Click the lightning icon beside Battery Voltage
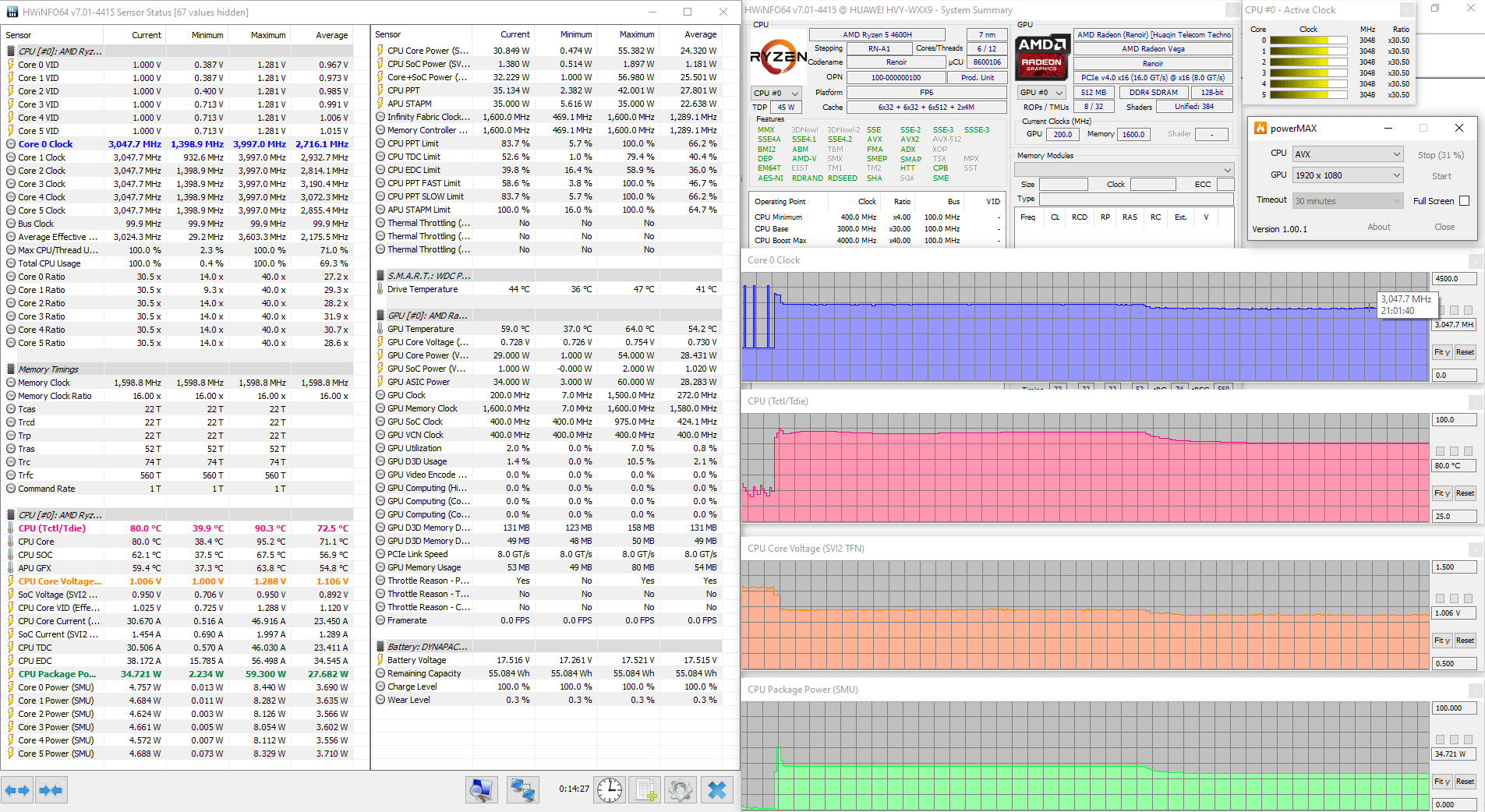 [380, 660]
